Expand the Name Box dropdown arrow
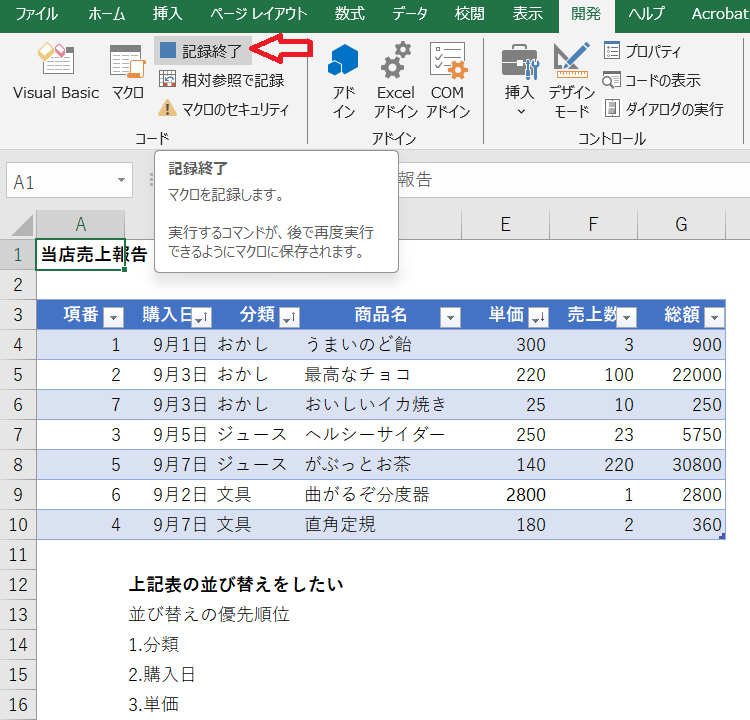Screen dimensions: 750x720 click(122, 181)
